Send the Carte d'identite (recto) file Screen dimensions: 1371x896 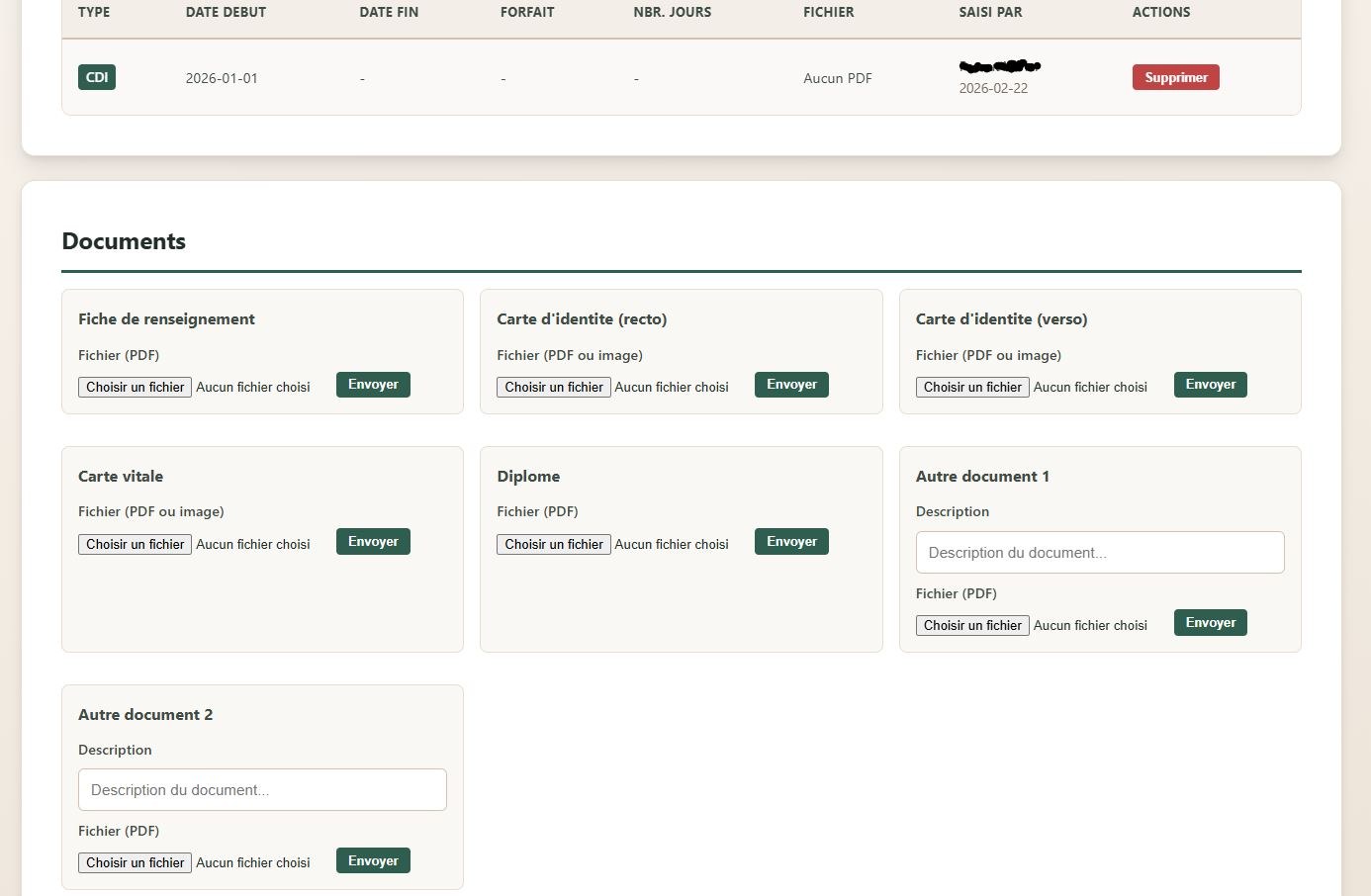tap(791, 385)
